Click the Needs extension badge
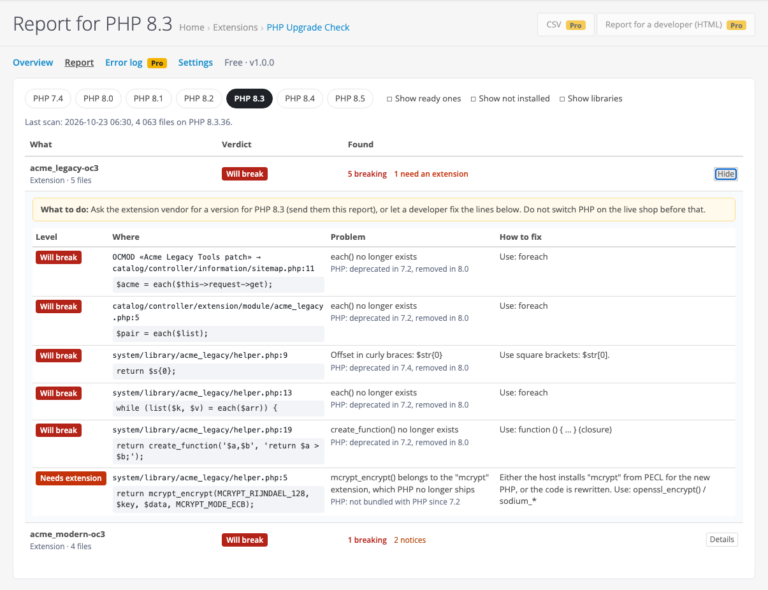 click(71, 478)
